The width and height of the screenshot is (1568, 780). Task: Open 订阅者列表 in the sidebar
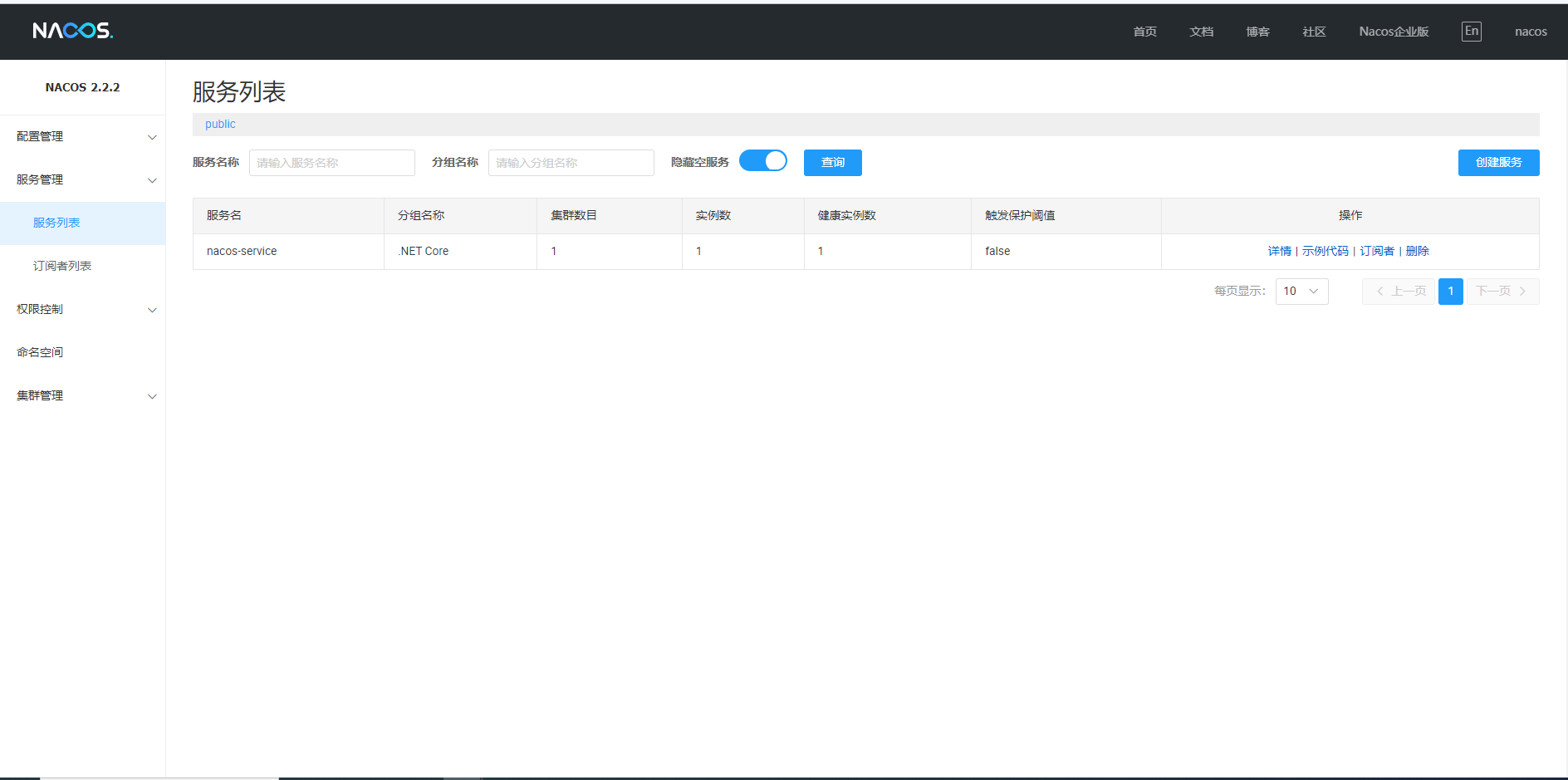pos(83,266)
